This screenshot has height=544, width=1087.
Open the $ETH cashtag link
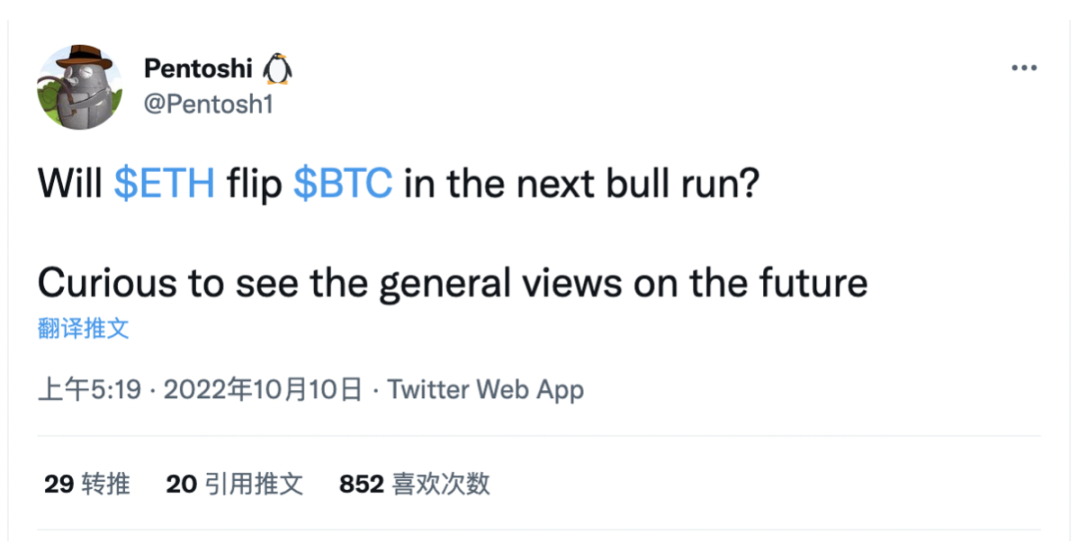[x=164, y=184]
